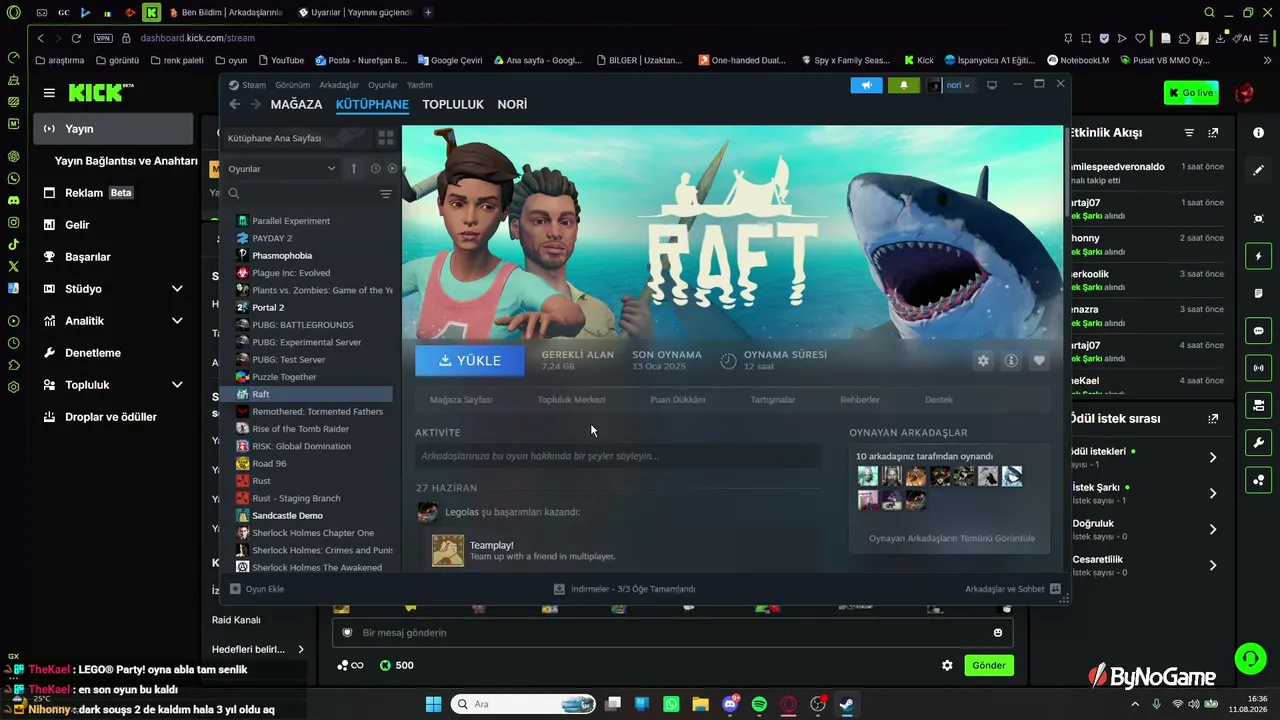The image size is (1280, 720).
Task: Add Raft to favorites with heart icon
Action: 1040,361
